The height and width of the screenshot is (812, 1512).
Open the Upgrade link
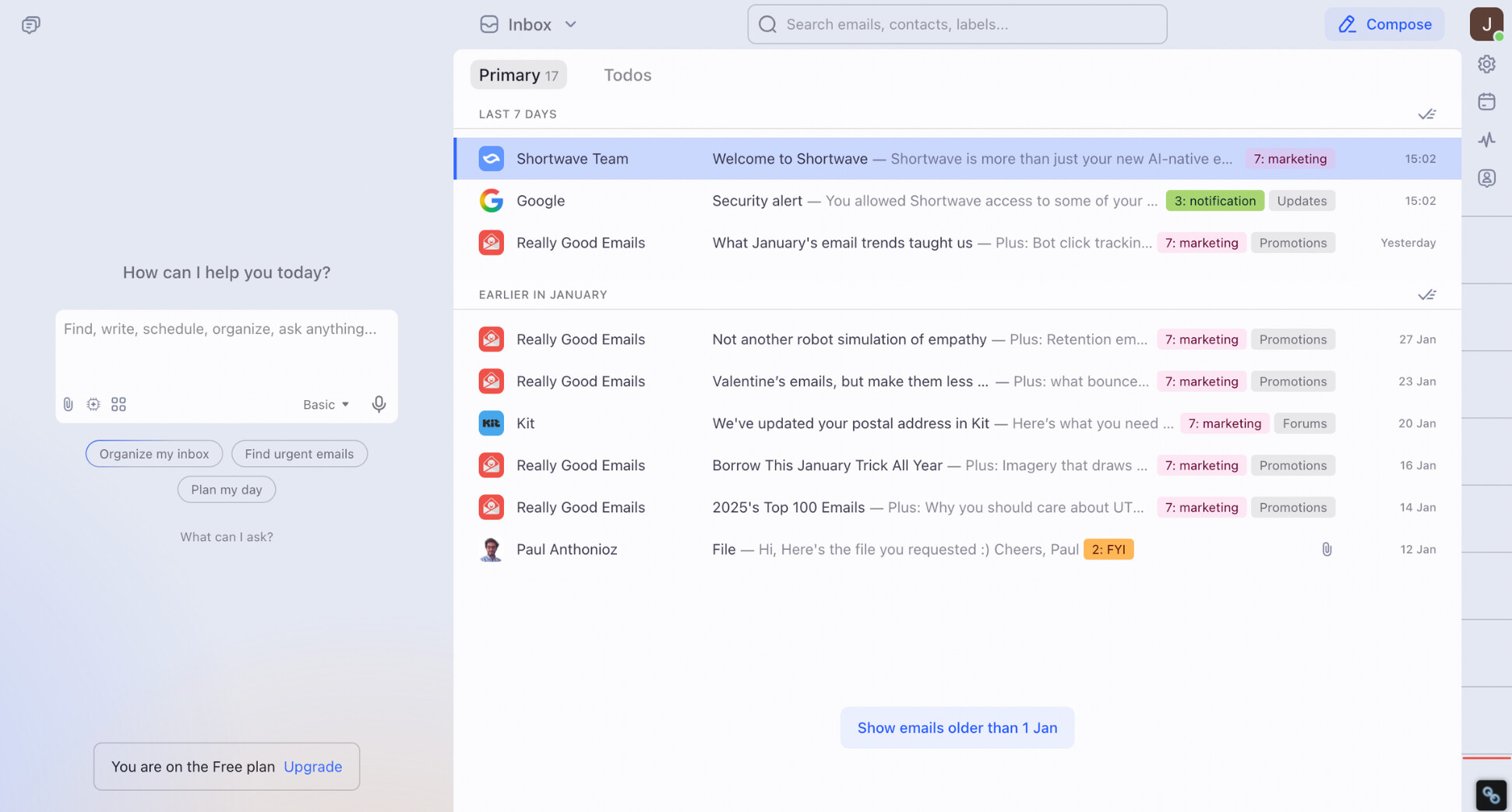coord(312,767)
